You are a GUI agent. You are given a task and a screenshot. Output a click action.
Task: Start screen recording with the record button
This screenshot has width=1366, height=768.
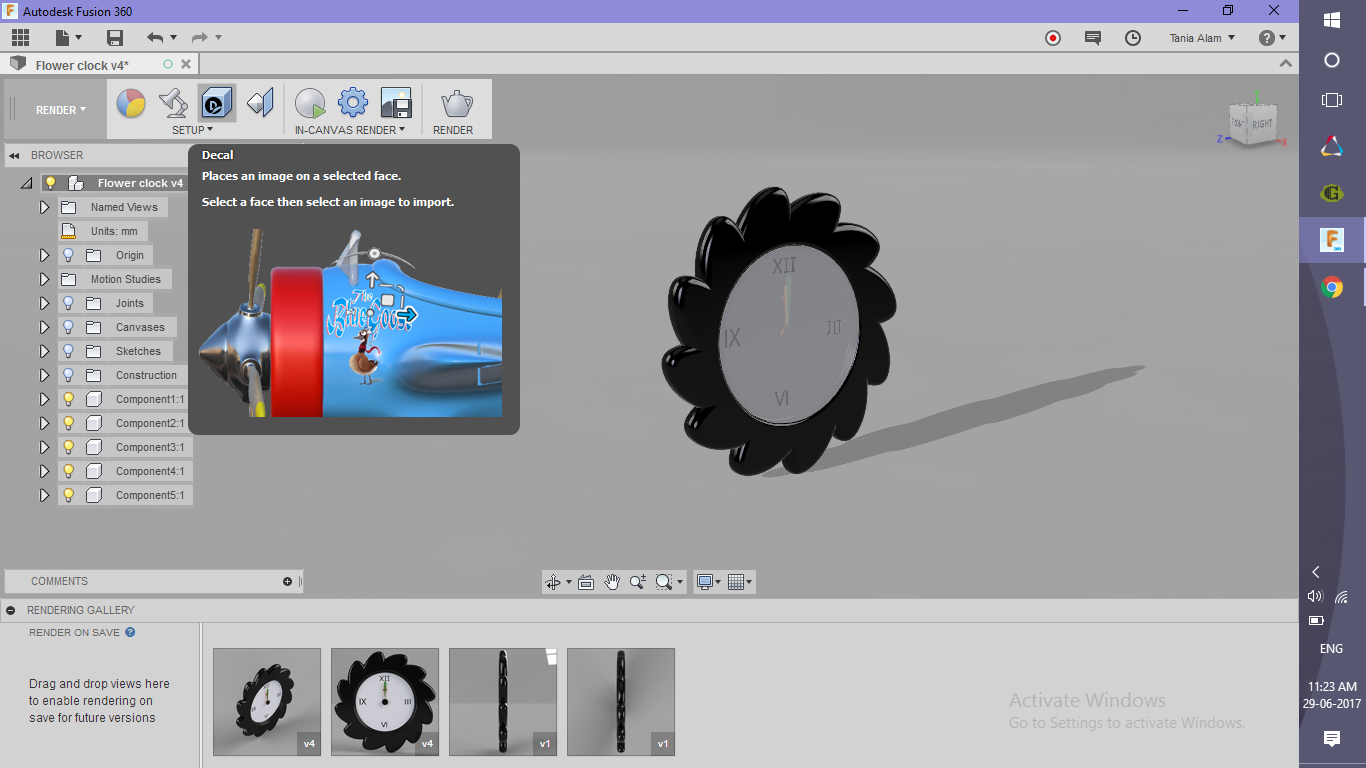coord(1053,38)
